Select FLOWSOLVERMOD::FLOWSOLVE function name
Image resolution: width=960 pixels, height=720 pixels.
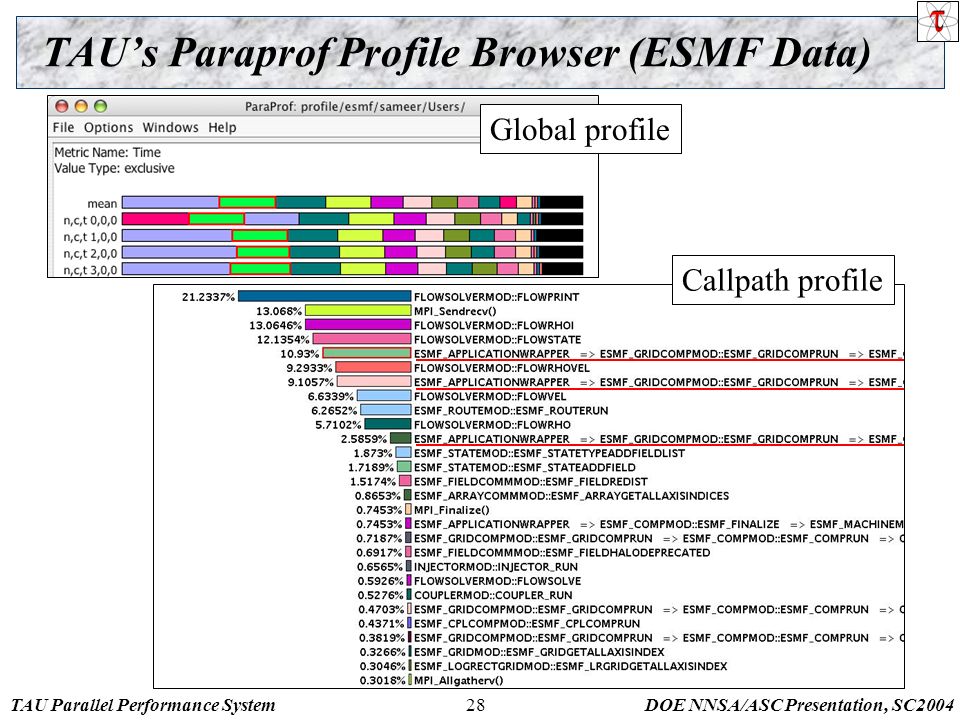pyautogui.click(x=498, y=581)
